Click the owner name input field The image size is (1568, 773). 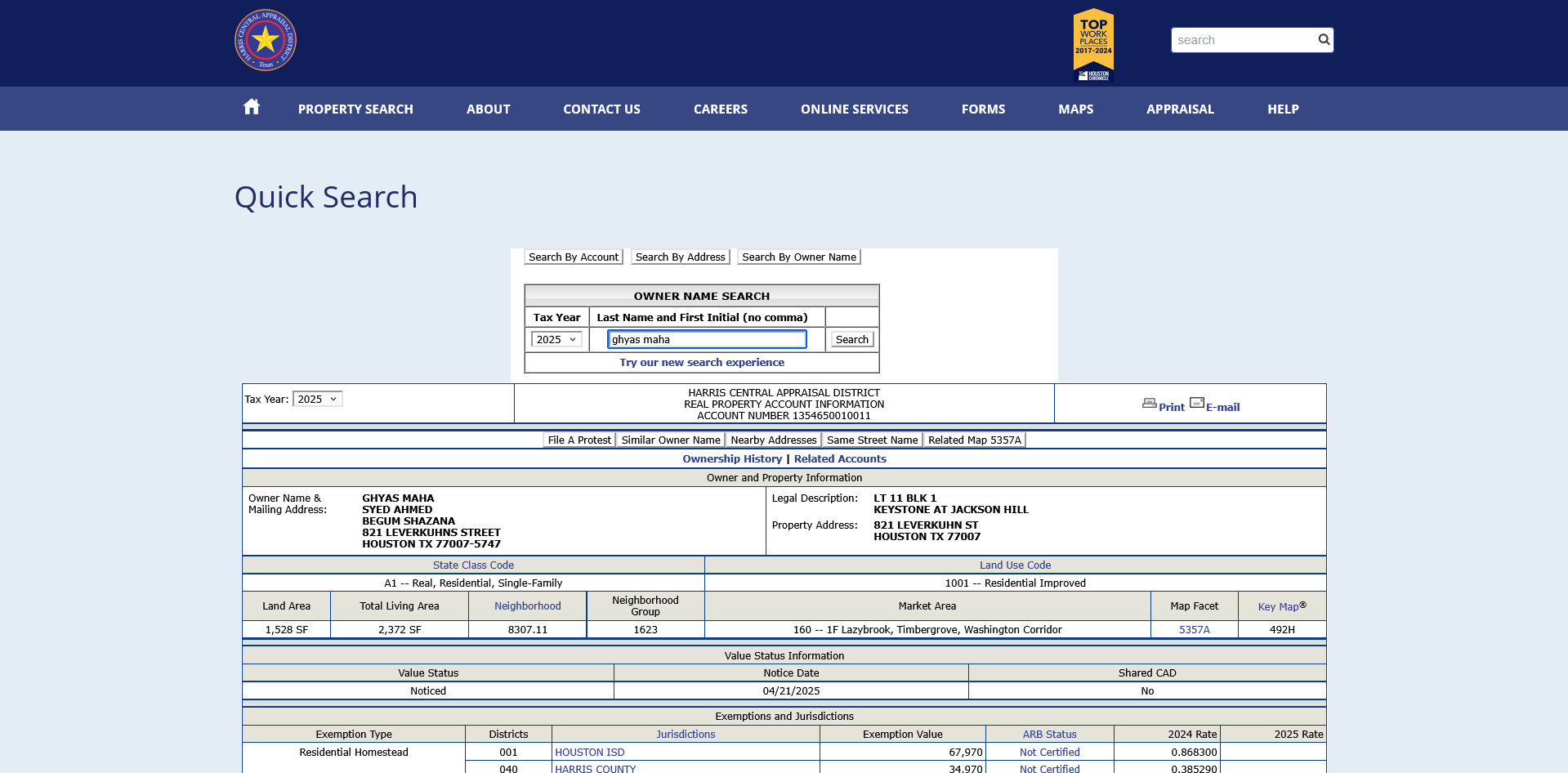[x=707, y=339]
